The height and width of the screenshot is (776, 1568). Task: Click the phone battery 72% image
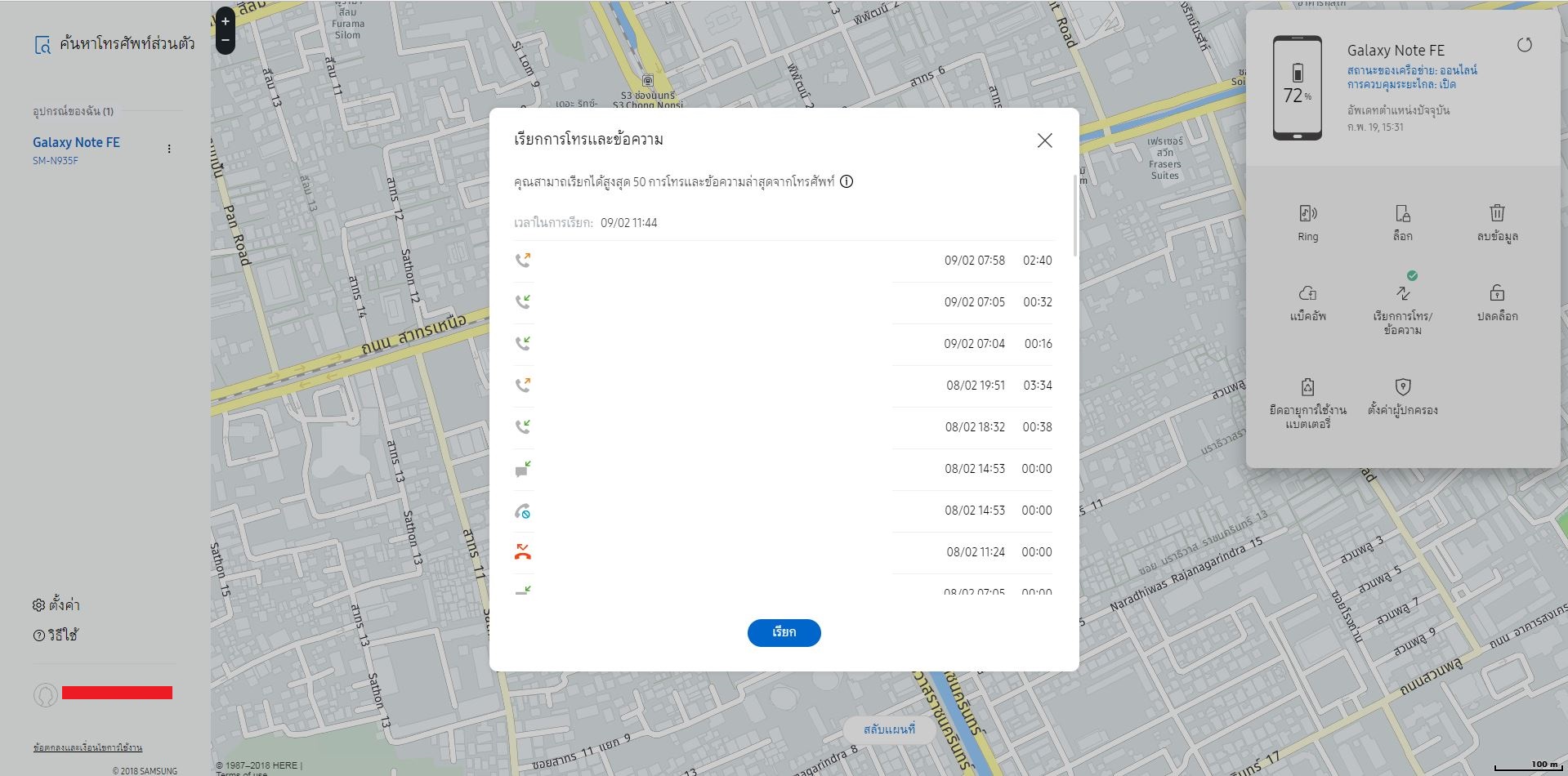point(1298,87)
